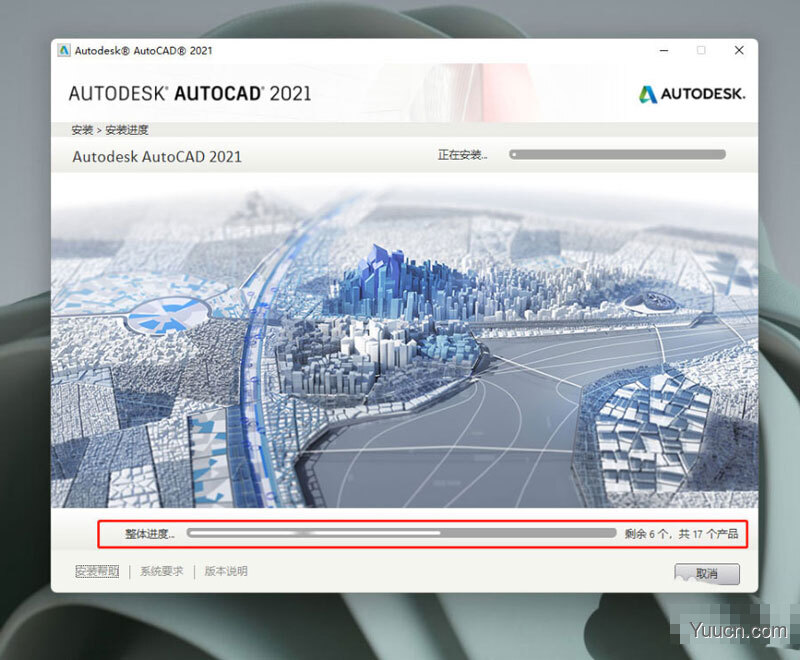Close the AutoCAD 2021 installer window

click(x=739, y=50)
